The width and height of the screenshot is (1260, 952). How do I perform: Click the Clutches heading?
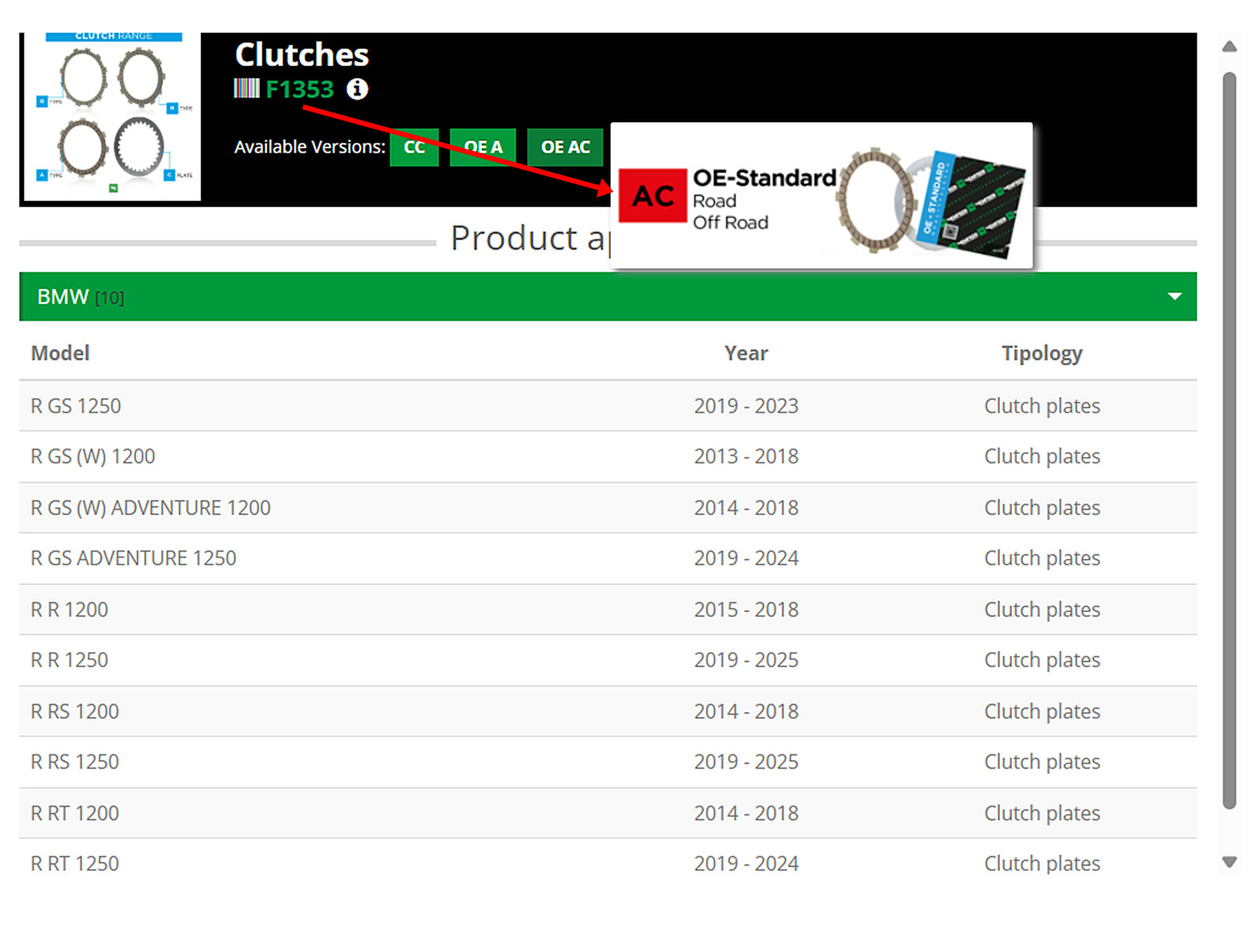click(302, 54)
